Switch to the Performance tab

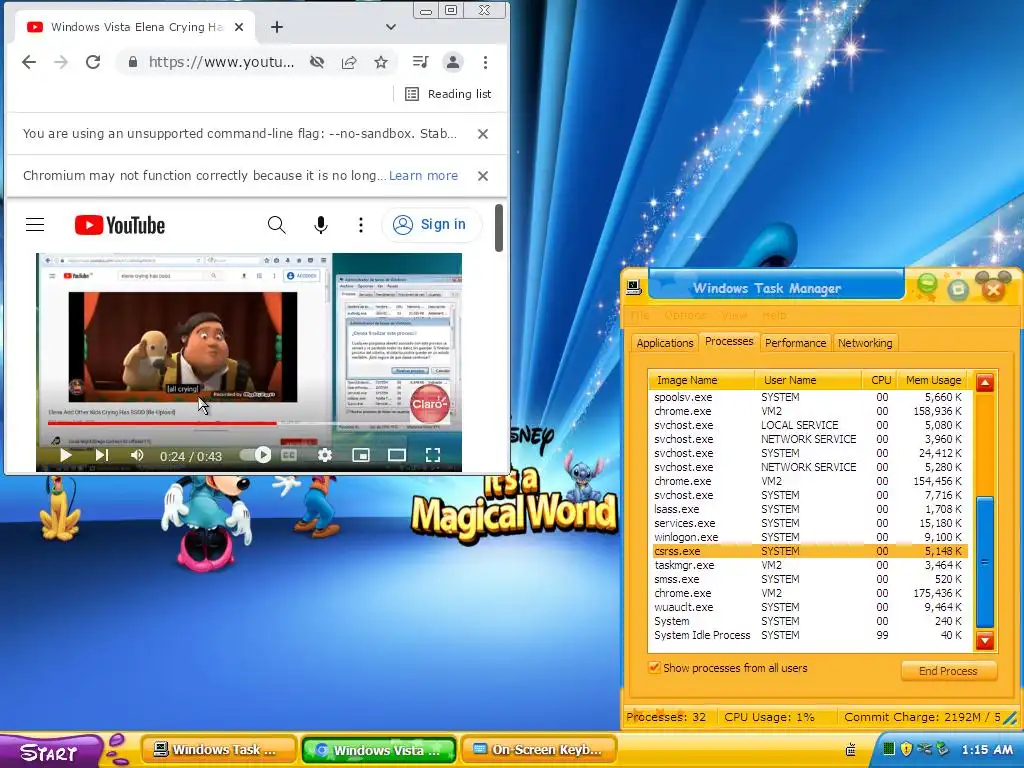[x=795, y=344]
